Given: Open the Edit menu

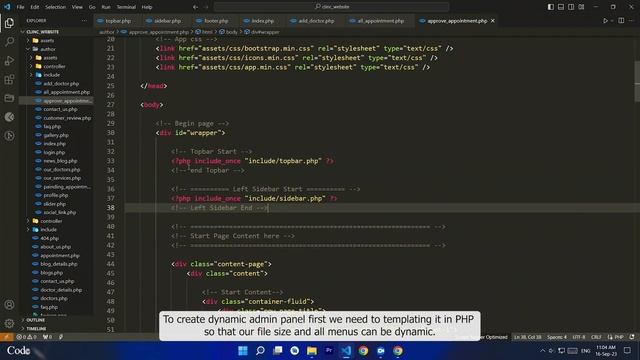Looking at the screenshot, I should (35, 7).
